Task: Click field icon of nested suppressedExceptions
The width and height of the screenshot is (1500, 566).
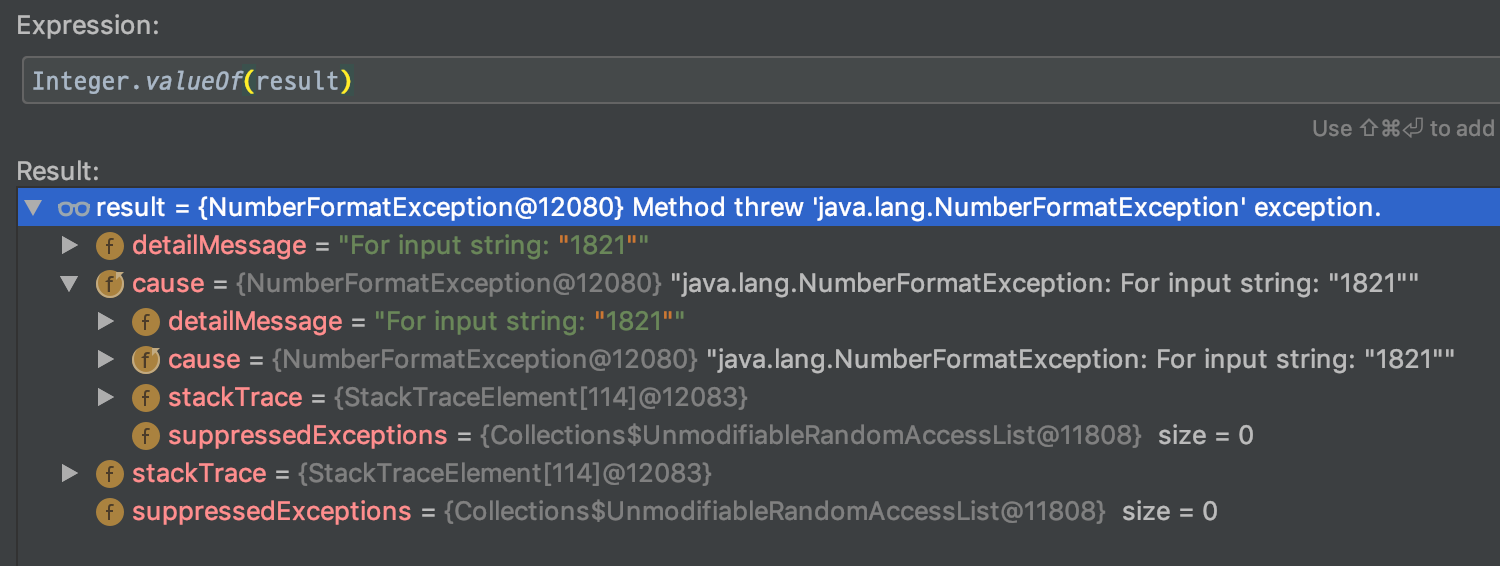Action: tap(145, 436)
